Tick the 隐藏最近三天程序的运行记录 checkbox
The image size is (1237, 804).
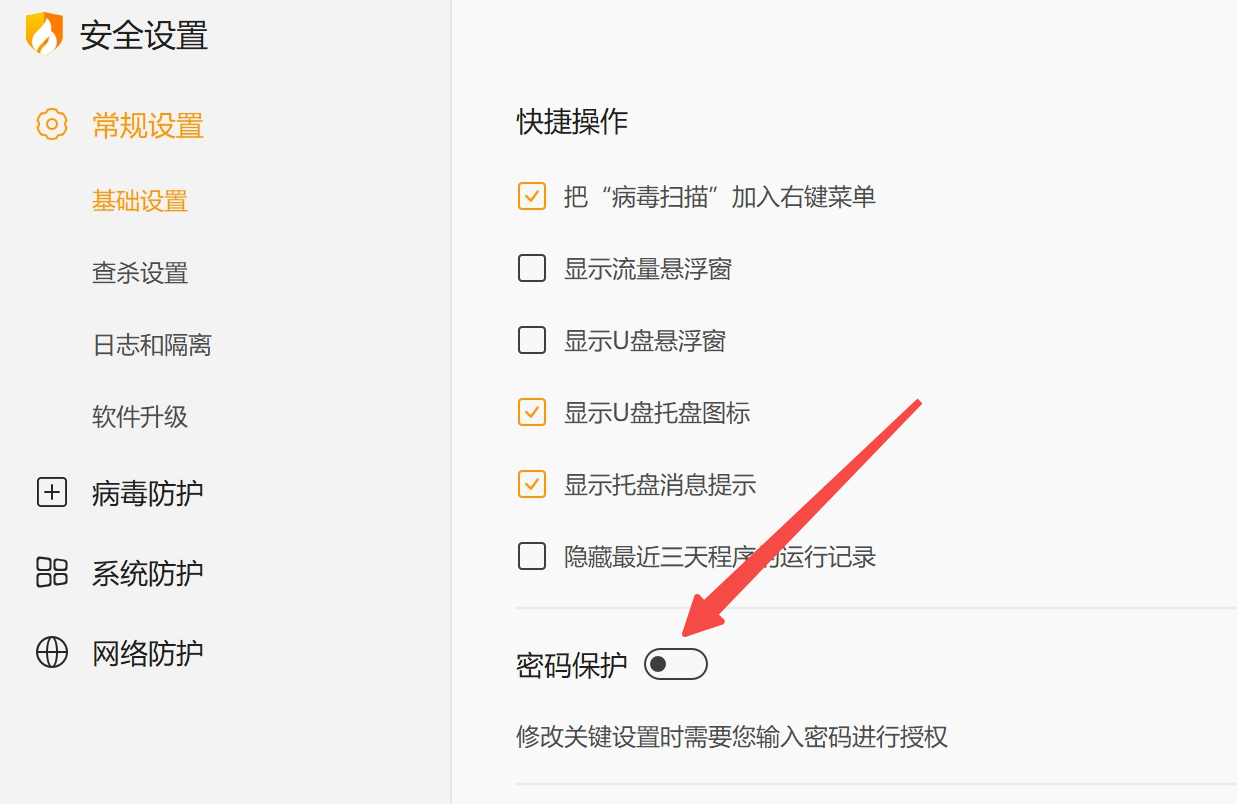pyautogui.click(x=532, y=556)
